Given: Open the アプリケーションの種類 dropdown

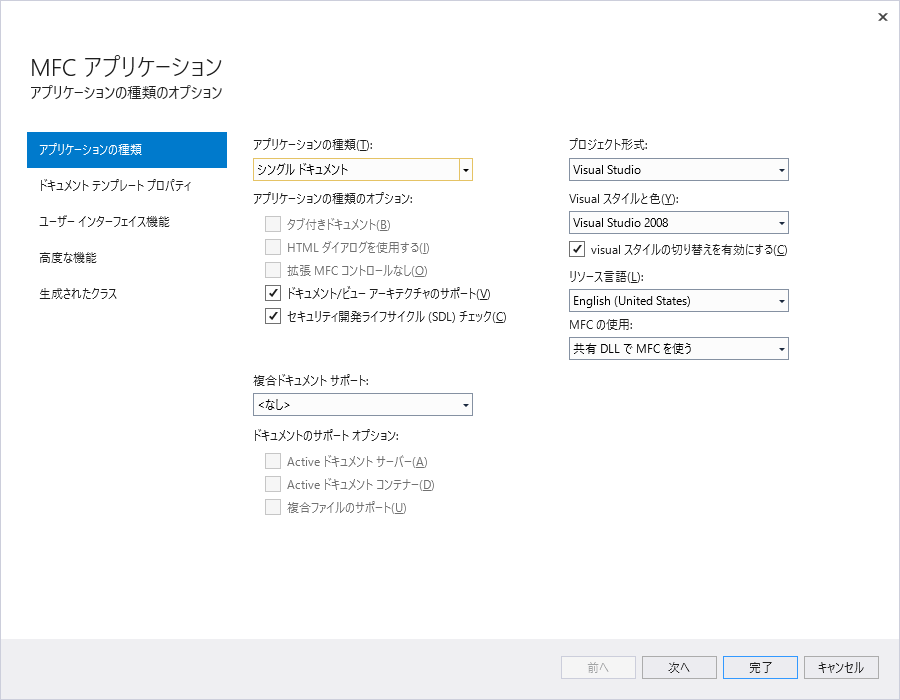Looking at the screenshot, I should click(x=465, y=169).
